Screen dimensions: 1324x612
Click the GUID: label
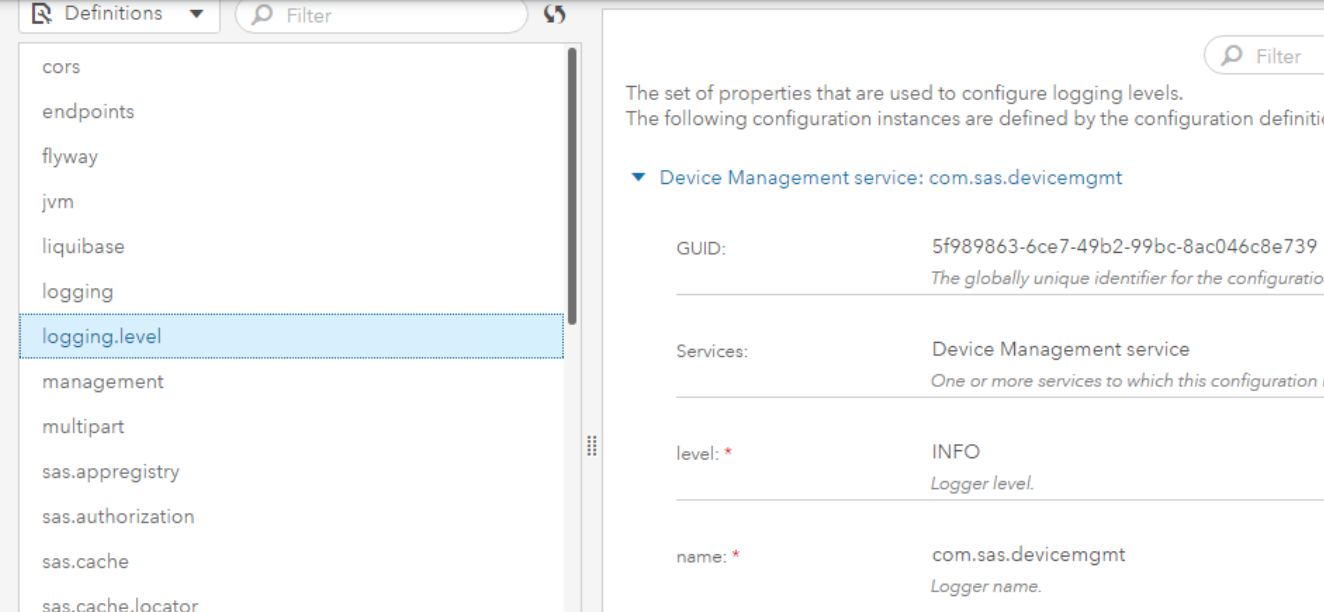(701, 250)
